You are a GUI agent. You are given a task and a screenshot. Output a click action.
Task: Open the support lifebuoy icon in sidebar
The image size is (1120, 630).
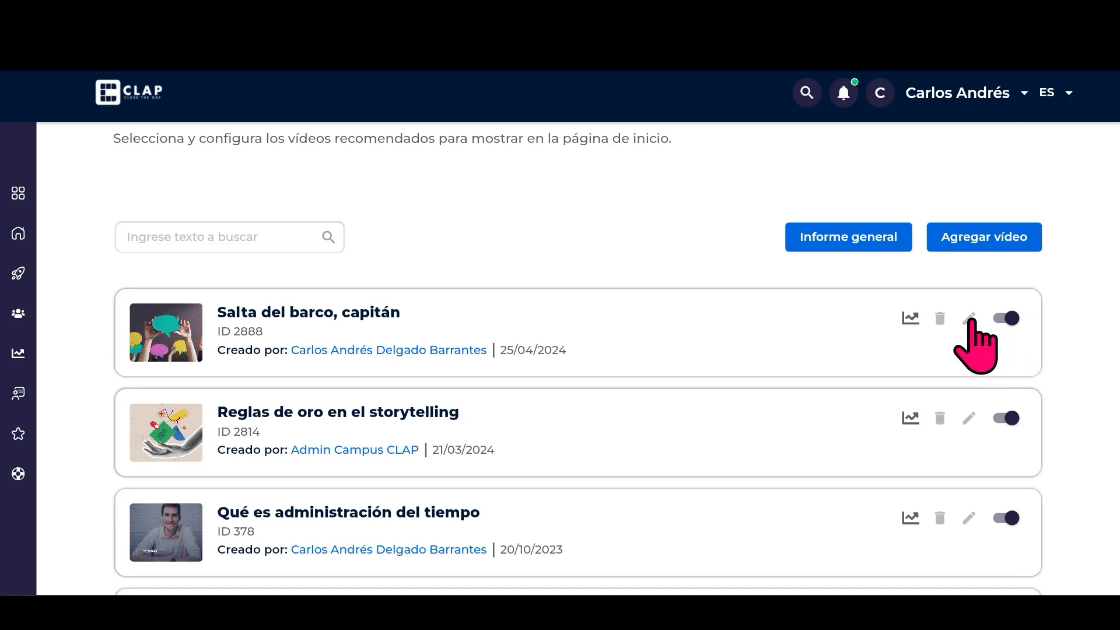click(19, 474)
